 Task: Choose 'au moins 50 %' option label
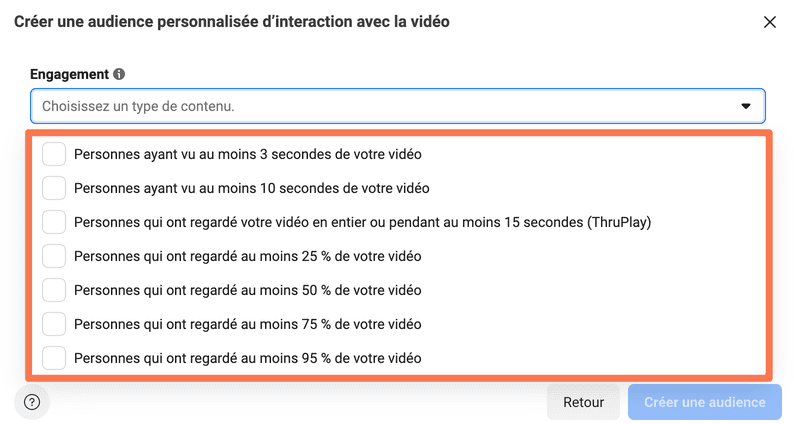pyautogui.click(x=248, y=290)
